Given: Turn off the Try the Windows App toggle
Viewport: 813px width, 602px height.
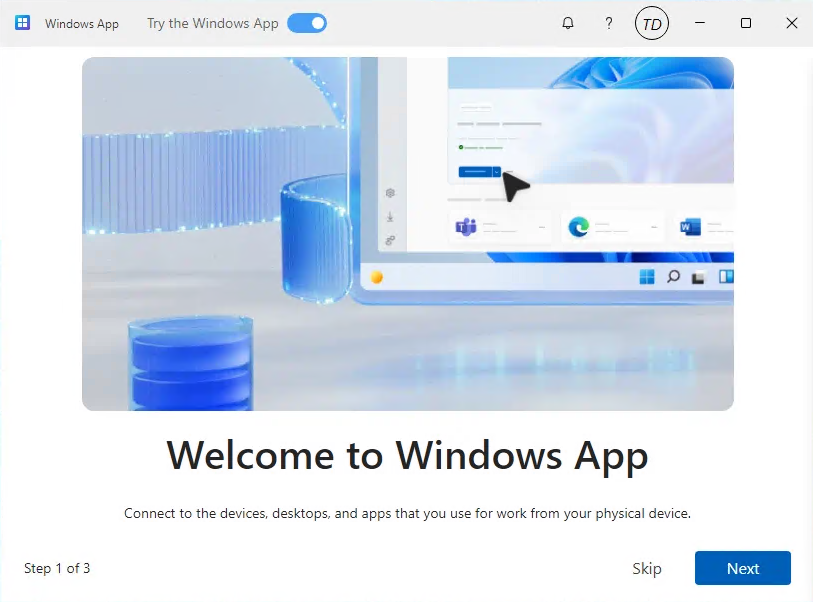Looking at the screenshot, I should 307,23.
